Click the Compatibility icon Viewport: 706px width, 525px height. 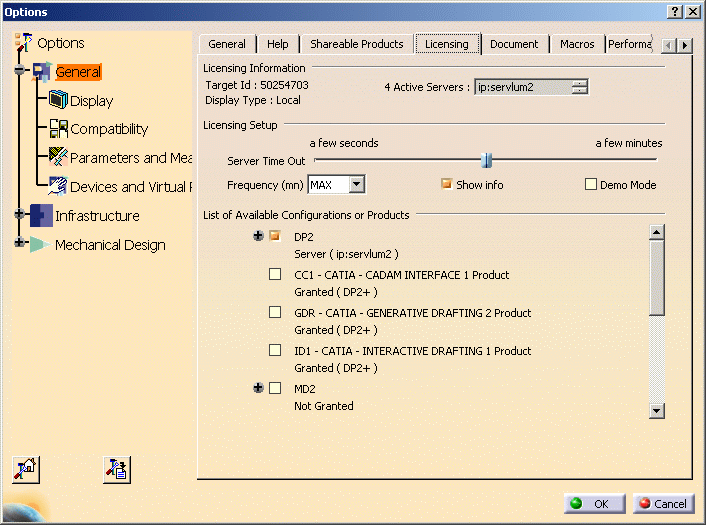click(59, 128)
